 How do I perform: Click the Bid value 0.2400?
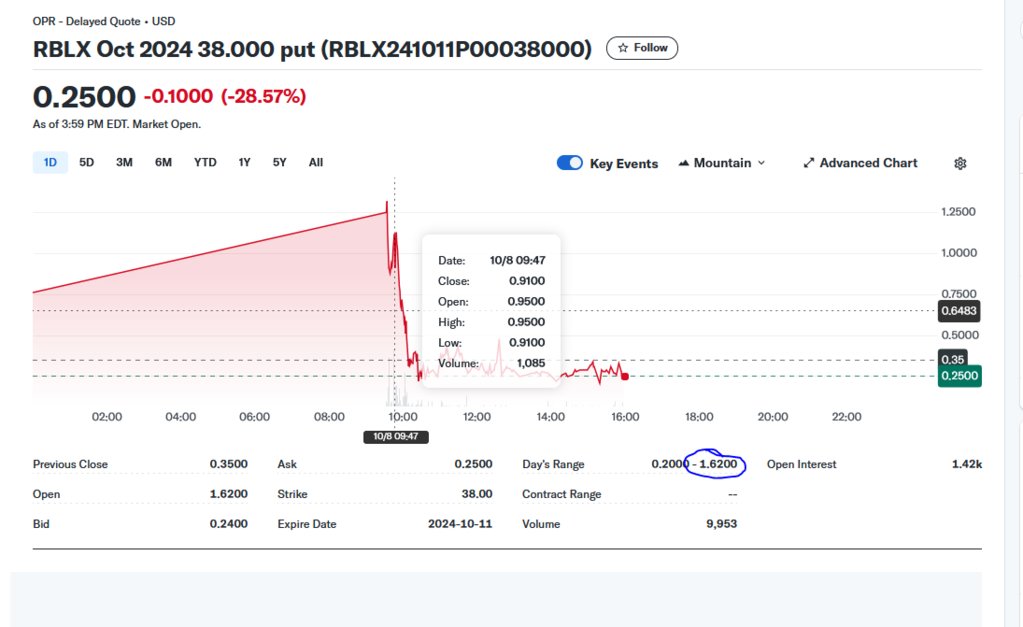(228, 524)
